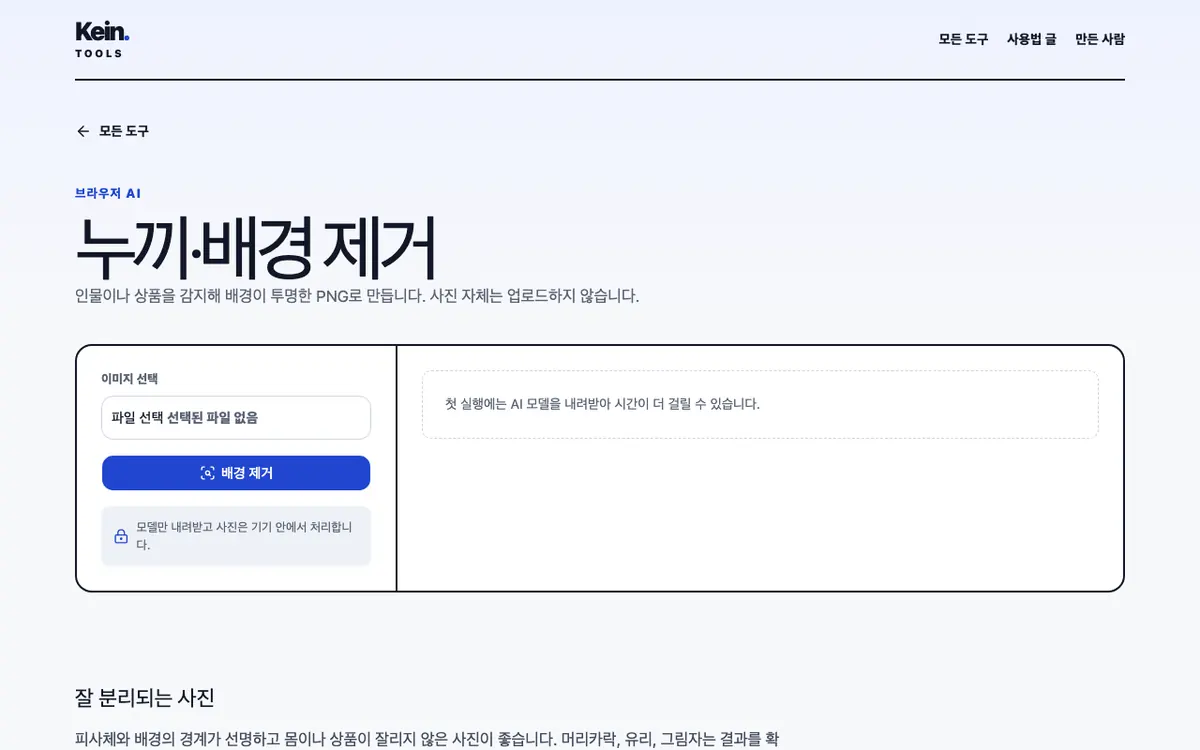Screen dimensions: 1200x750
Task: Click the back arrow icon beside 모든 도구
Action: 83,131
